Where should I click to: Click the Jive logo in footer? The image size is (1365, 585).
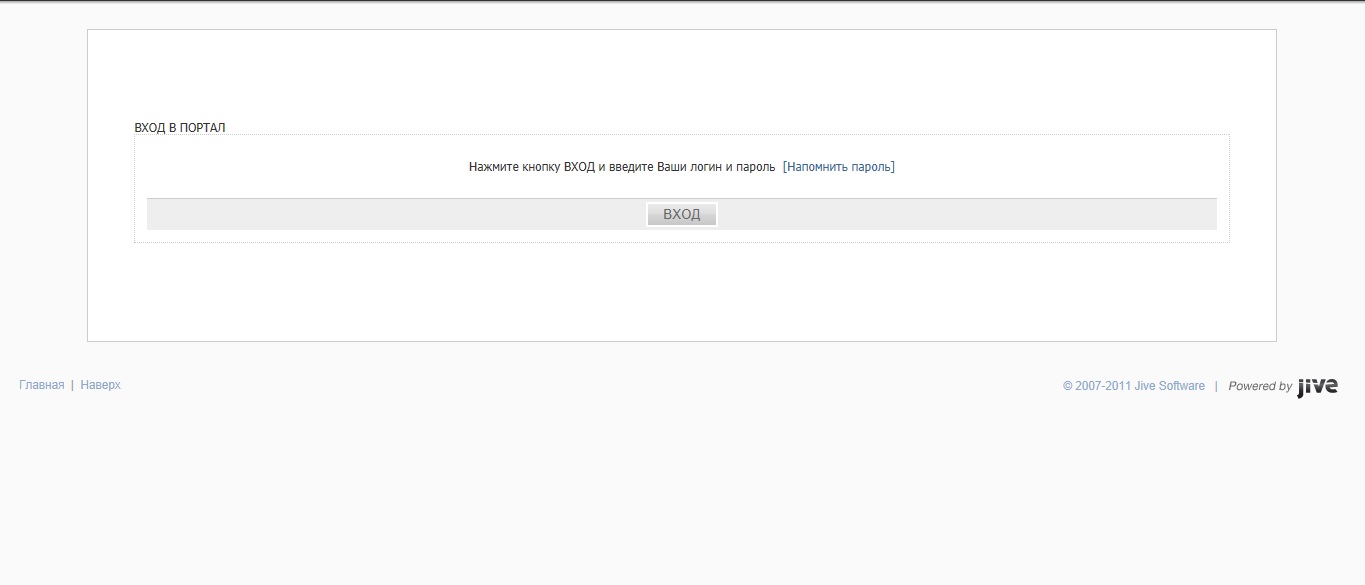coord(1317,387)
